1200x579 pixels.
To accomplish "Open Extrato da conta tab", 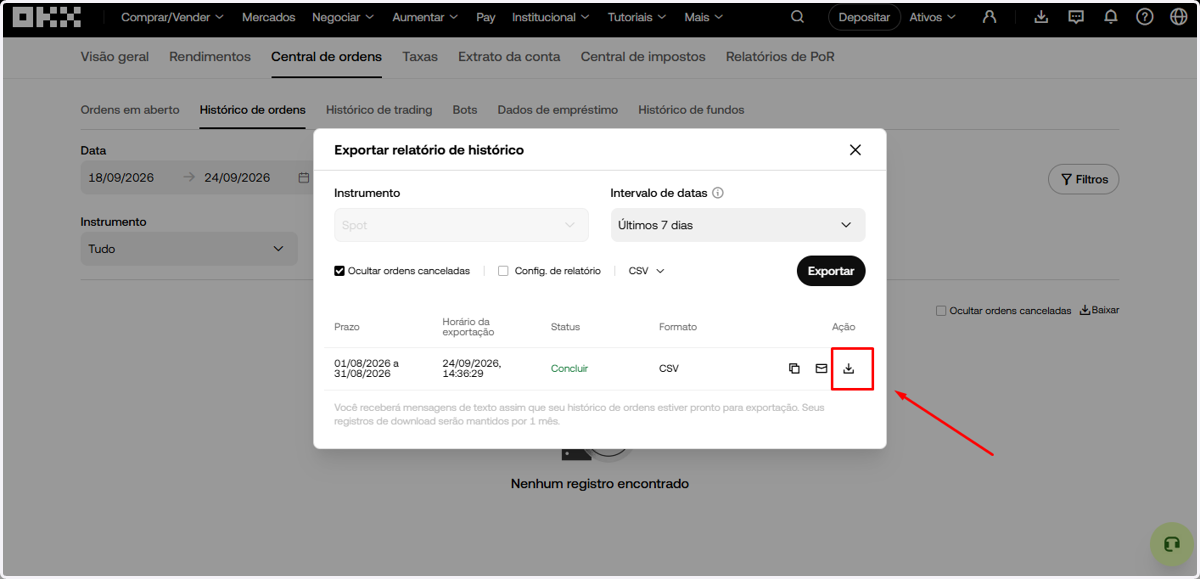I will pyautogui.click(x=509, y=57).
